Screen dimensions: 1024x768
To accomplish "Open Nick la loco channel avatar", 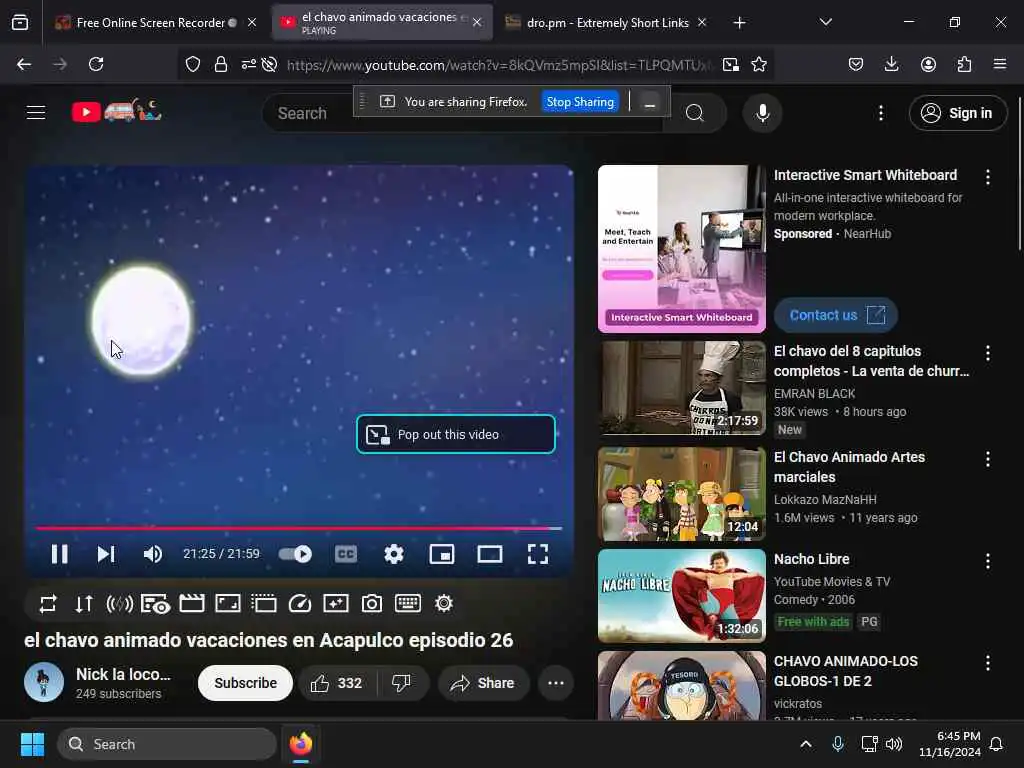I will [44, 682].
